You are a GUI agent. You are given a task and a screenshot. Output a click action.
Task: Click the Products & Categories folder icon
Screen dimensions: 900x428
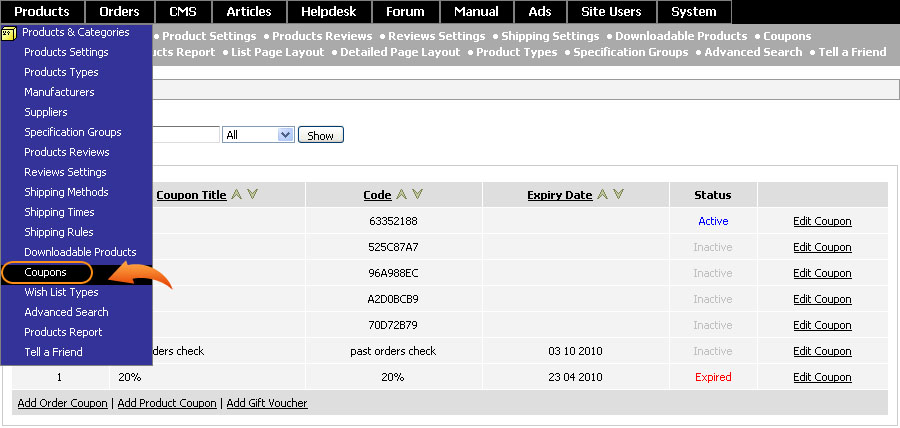tap(9, 33)
